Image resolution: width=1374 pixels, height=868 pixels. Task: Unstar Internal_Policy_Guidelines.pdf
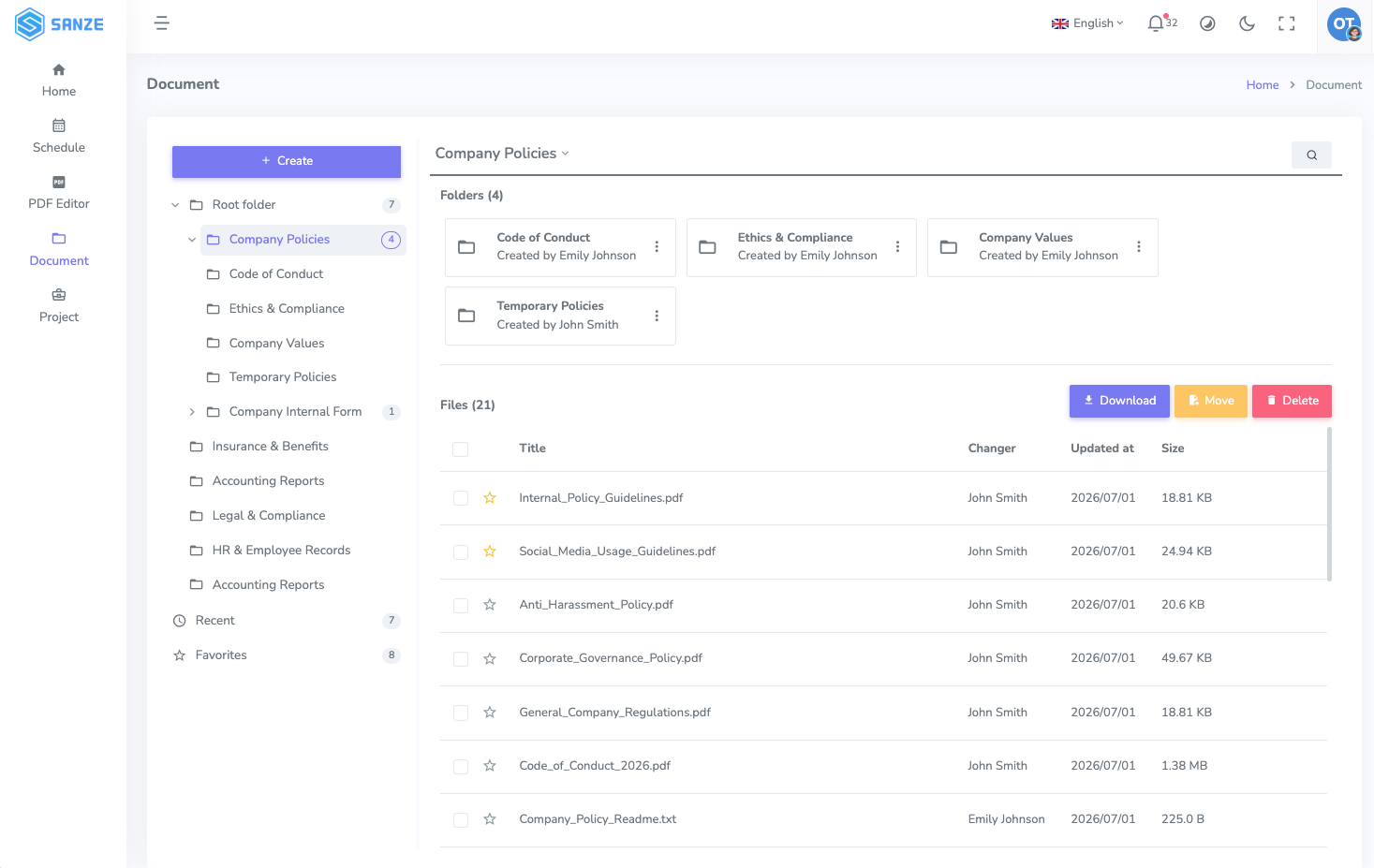pos(490,498)
